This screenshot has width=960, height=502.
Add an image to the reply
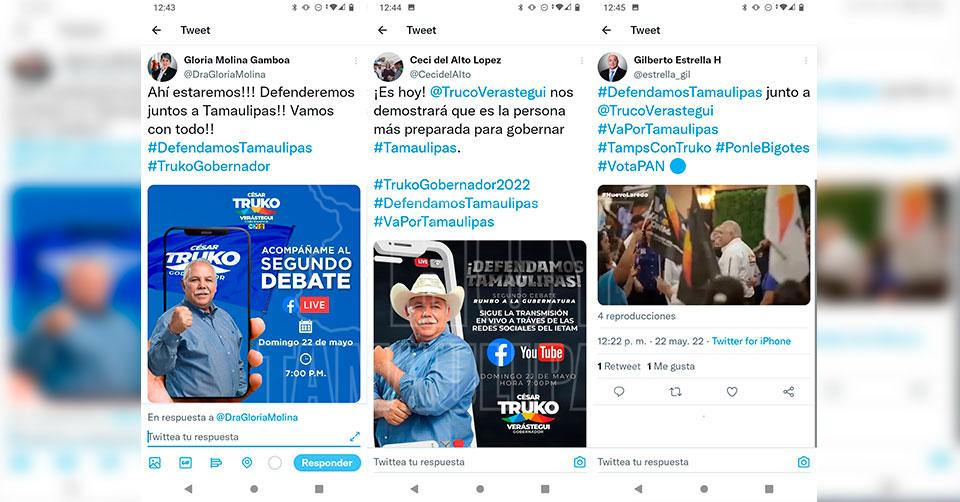click(x=155, y=463)
